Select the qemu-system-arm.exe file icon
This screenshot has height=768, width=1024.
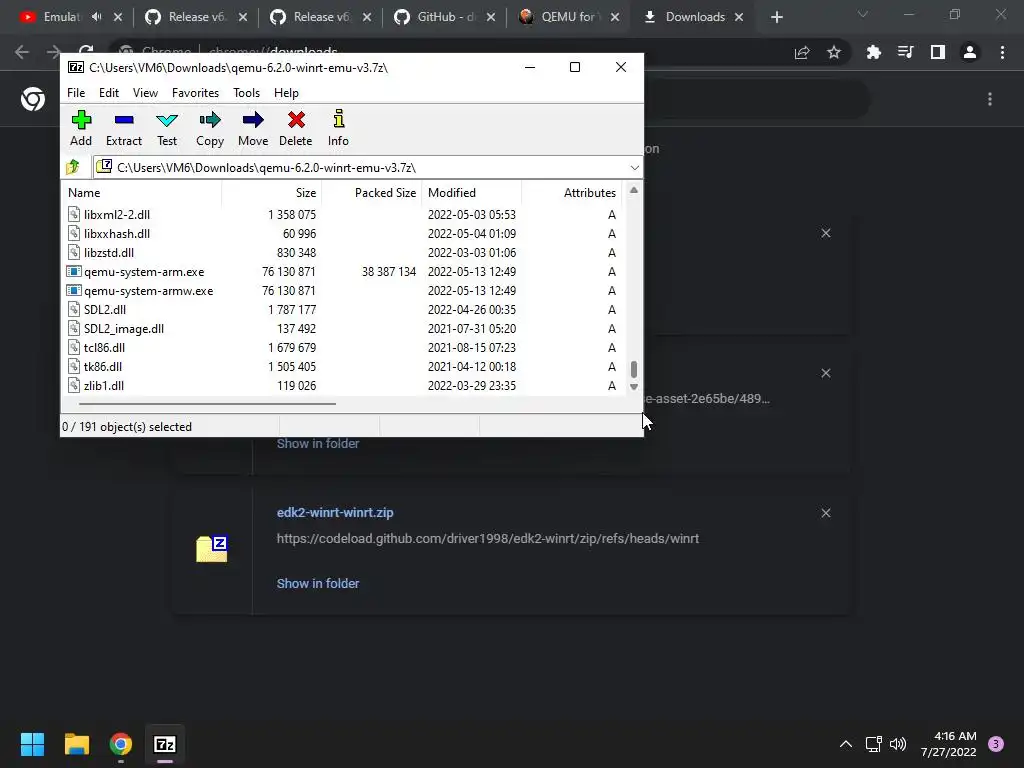[x=74, y=271]
